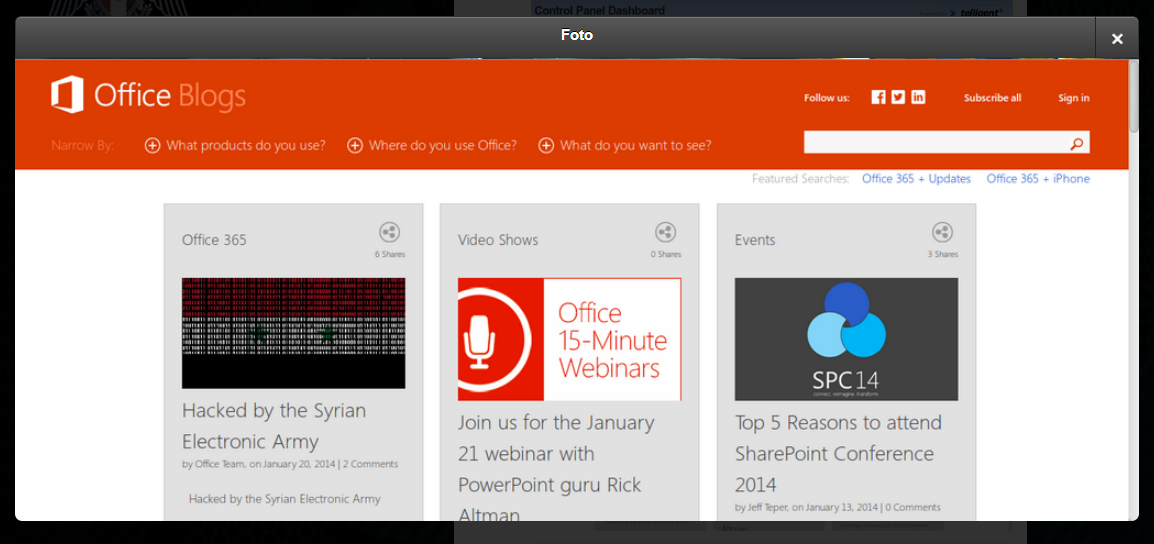Open the January 21 webinar headline
The width and height of the screenshot is (1154, 544).
556,470
